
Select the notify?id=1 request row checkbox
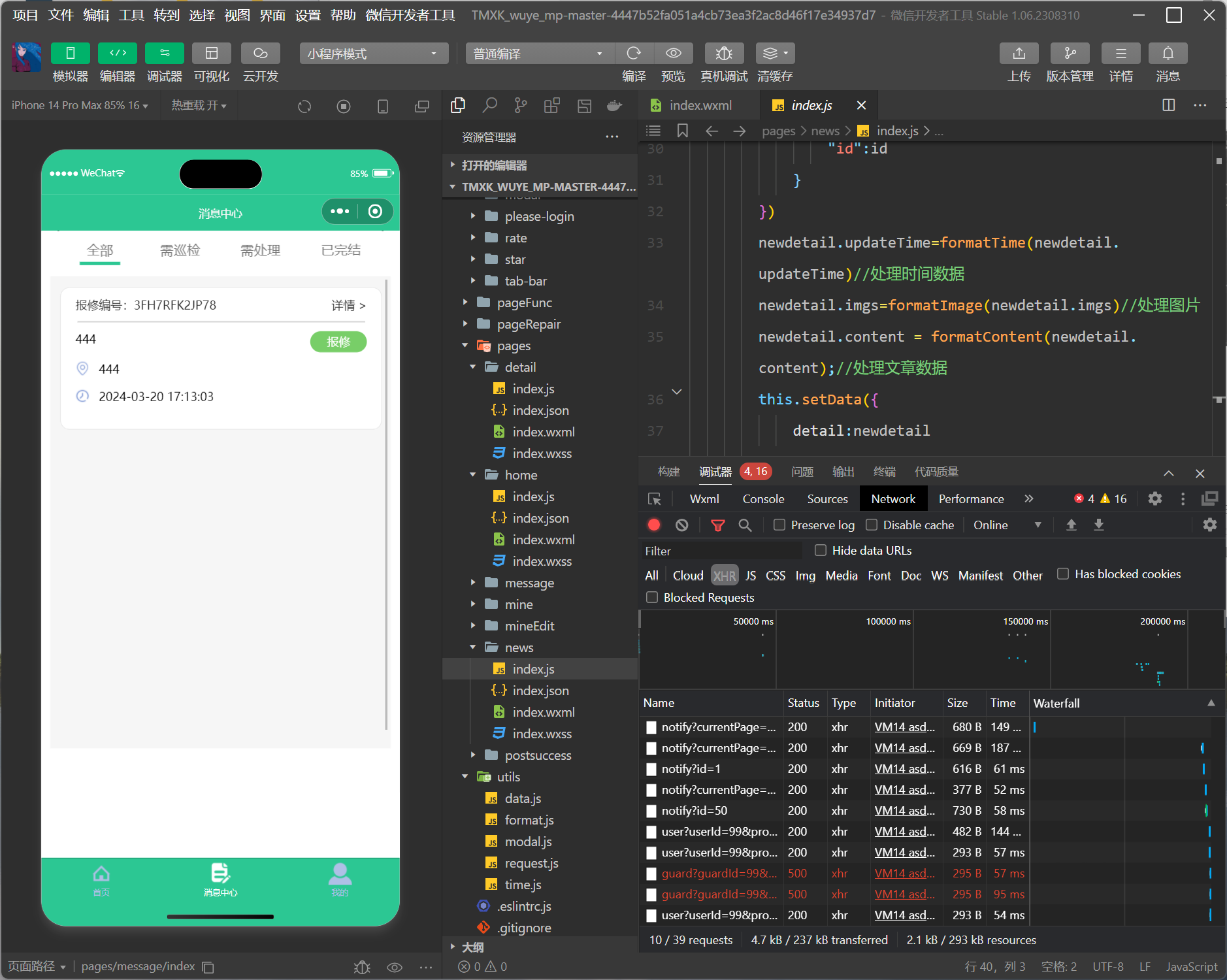(651, 769)
